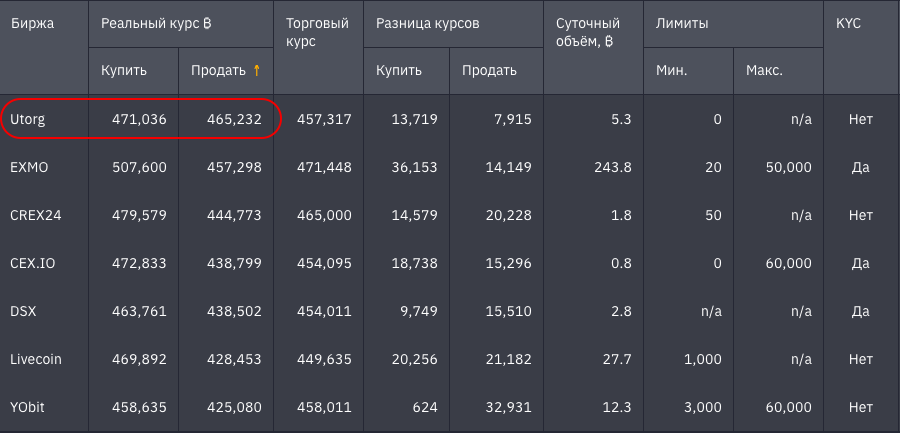Sort by the Торговый курс column
The width and height of the screenshot is (900, 433).
317,33
